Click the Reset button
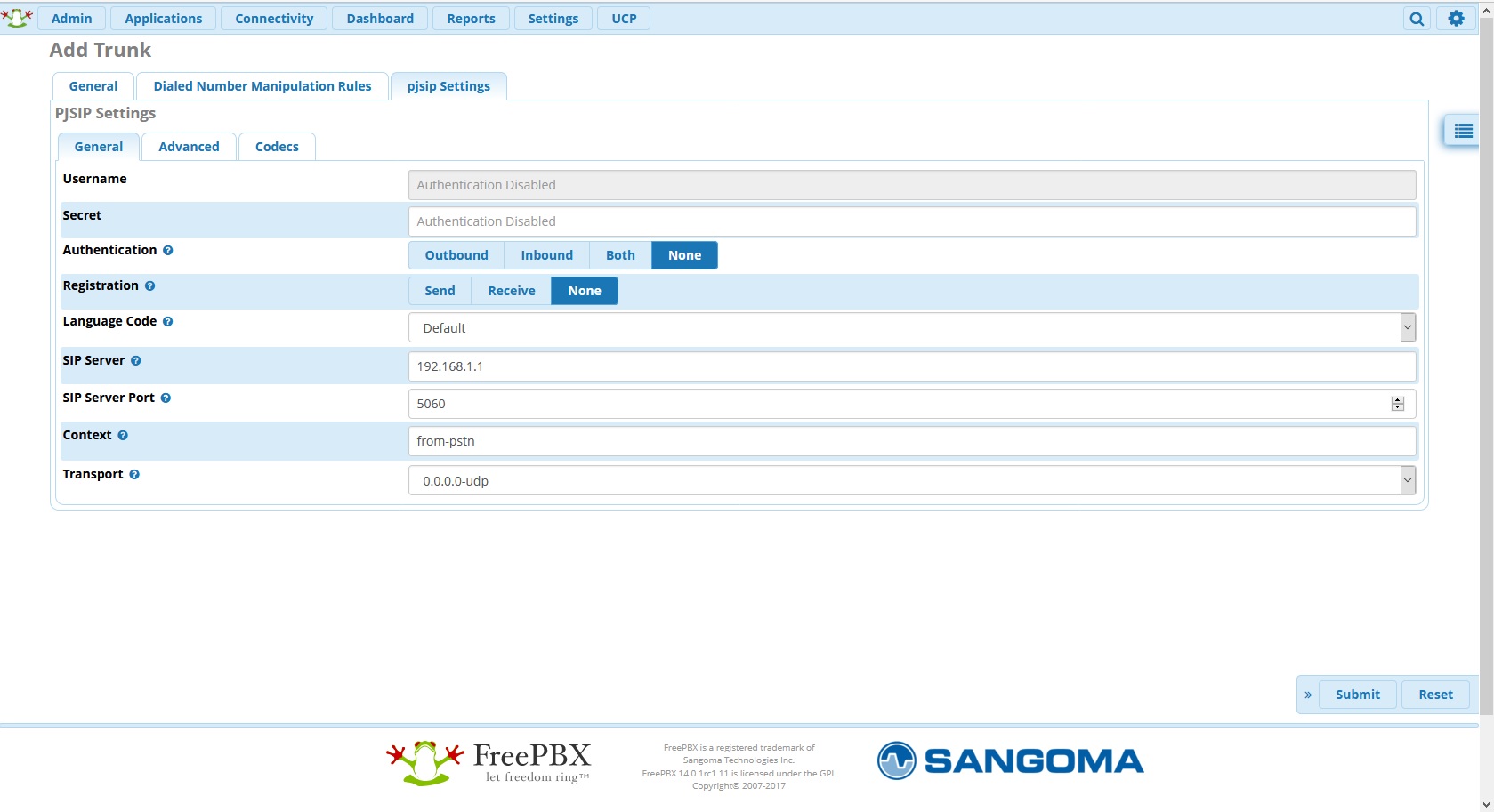The height and width of the screenshot is (812, 1494). coord(1435,695)
